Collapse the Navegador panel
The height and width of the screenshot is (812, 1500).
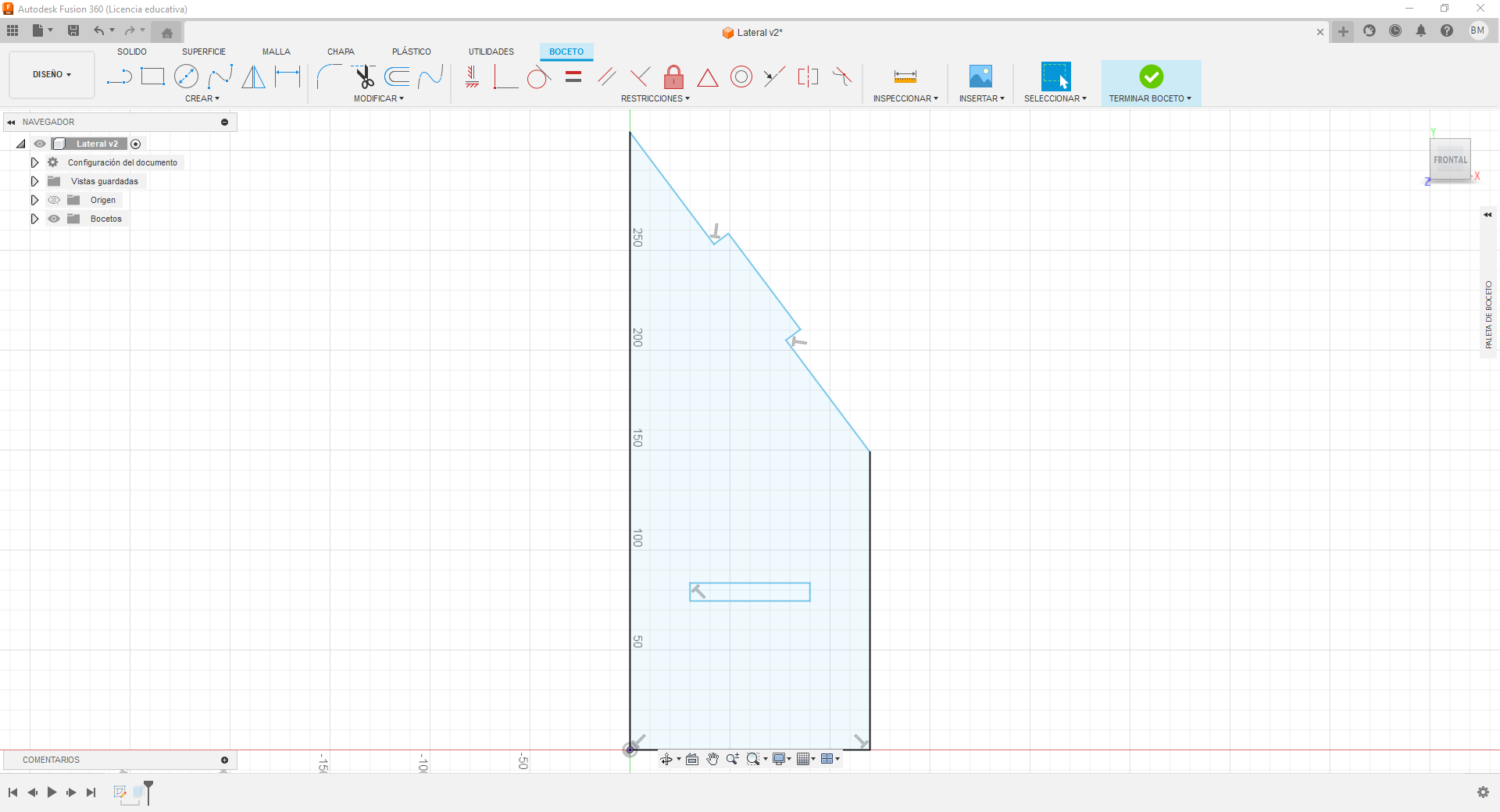[11, 122]
